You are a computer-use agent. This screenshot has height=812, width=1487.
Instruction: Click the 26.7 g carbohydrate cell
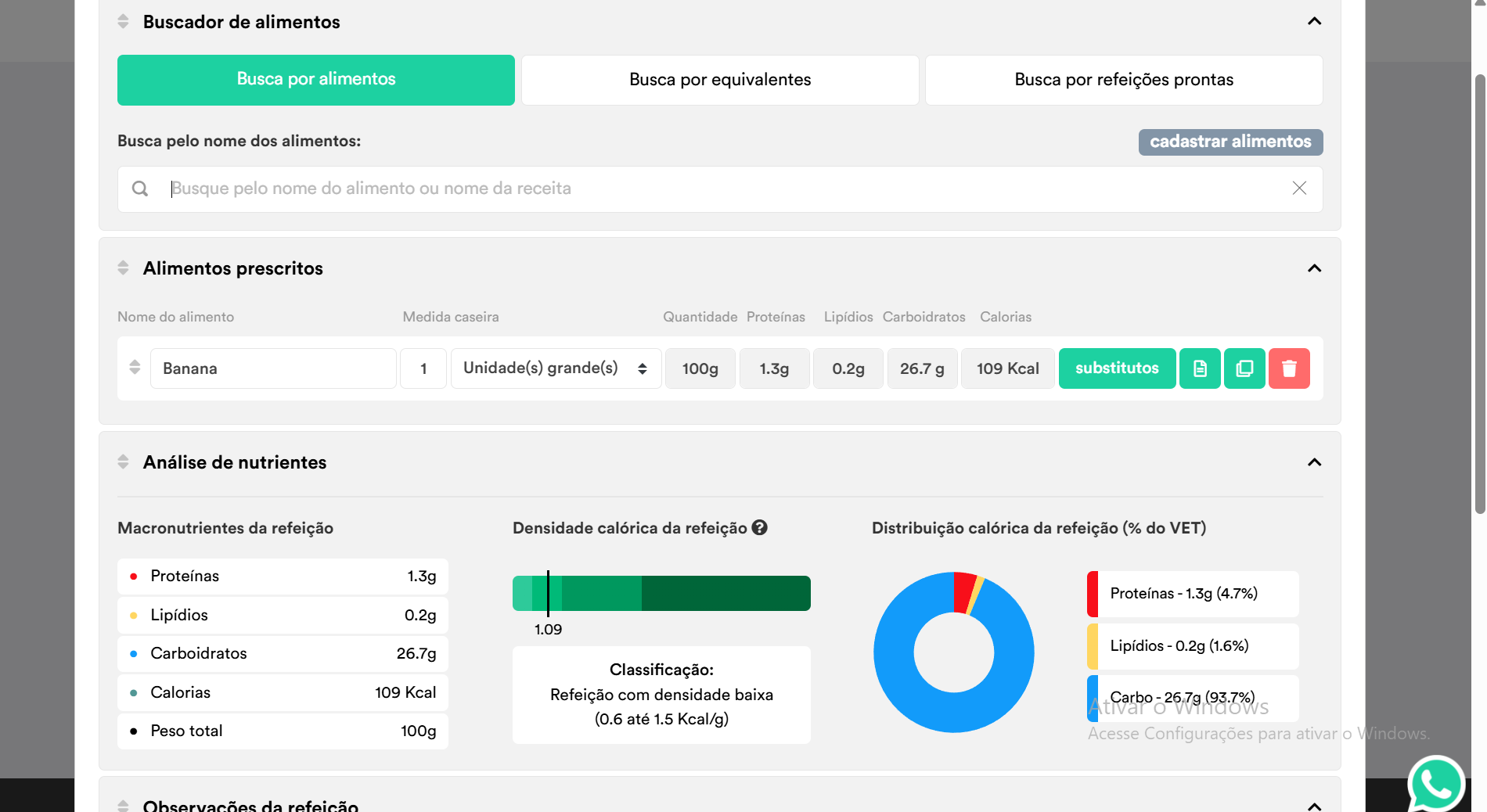922,368
